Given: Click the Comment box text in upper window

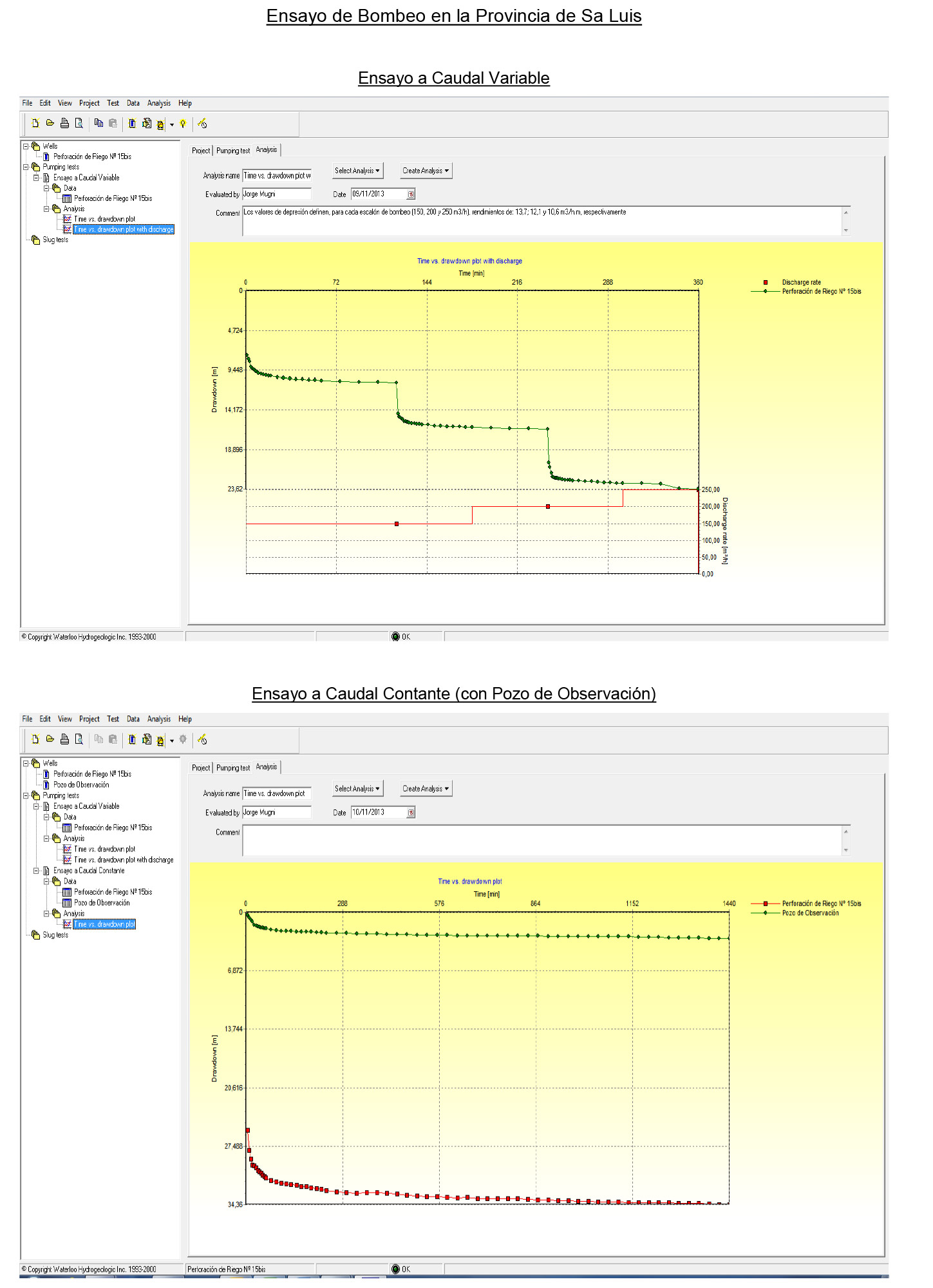Looking at the screenshot, I should coord(435,212).
